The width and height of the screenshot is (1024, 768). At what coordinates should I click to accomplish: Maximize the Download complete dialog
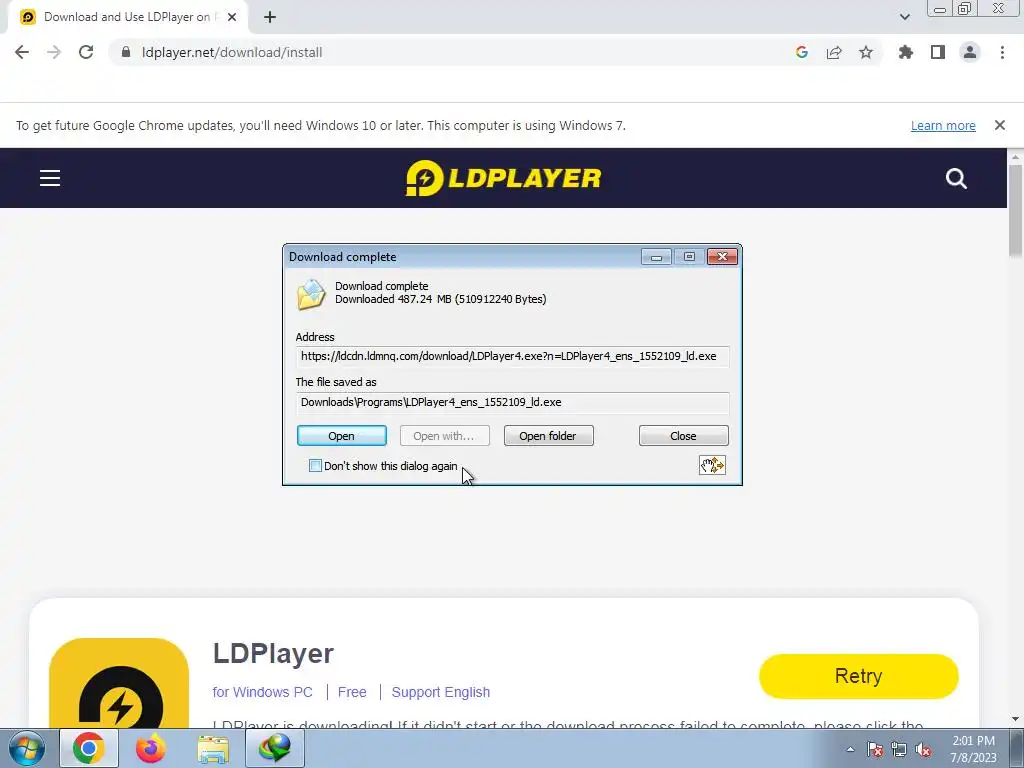(x=689, y=257)
